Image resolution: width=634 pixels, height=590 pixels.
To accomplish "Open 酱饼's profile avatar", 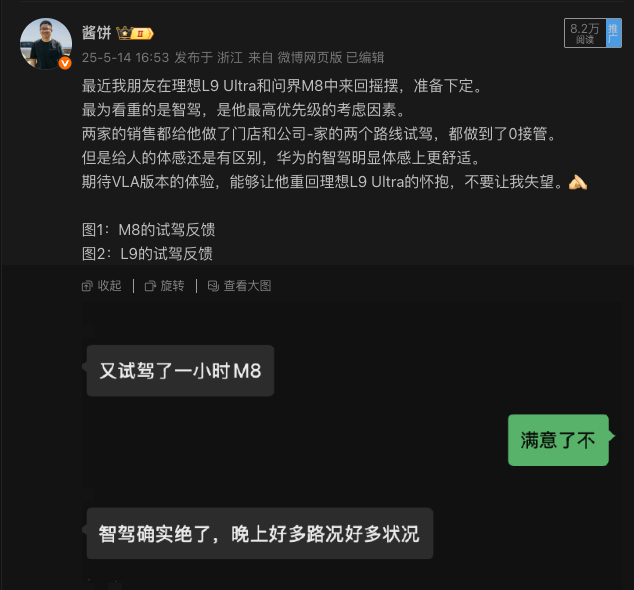I will (x=46, y=44).
